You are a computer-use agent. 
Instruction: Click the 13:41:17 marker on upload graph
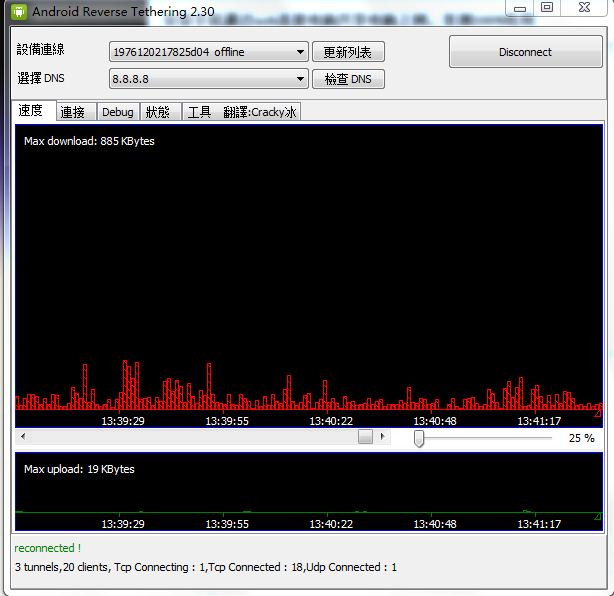tap(539, 524)
